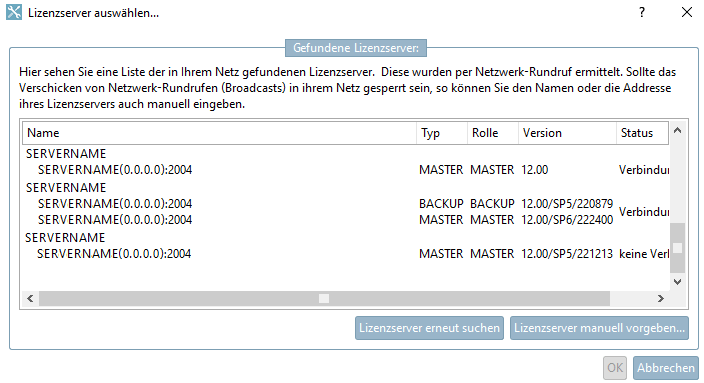Click horizontal scrollbar left arrow

[x=30, y=298]
